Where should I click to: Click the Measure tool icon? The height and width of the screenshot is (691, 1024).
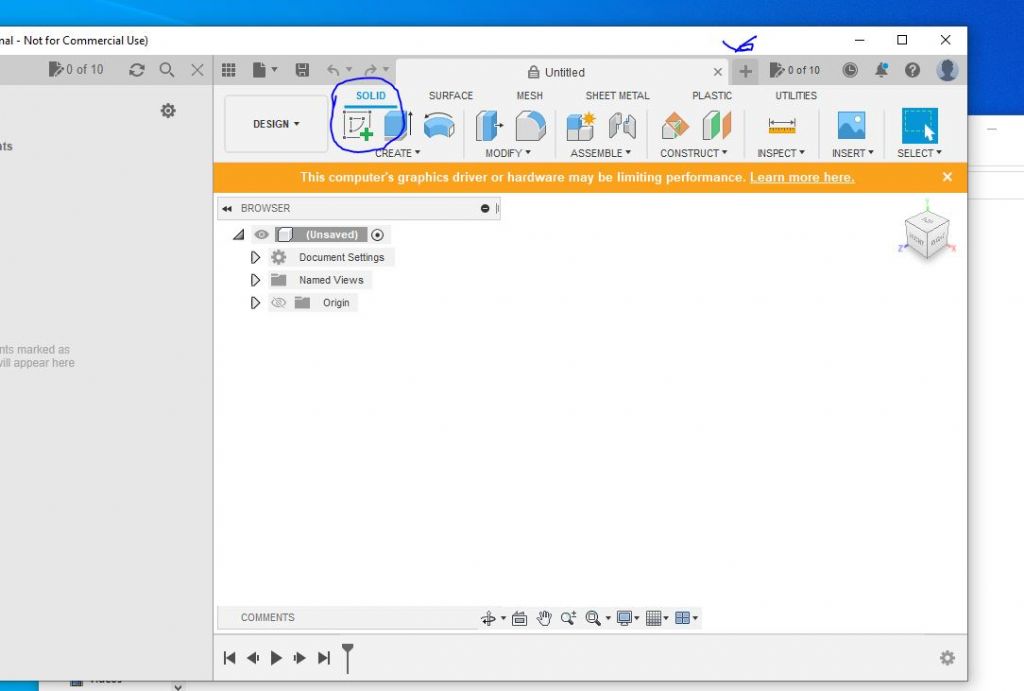click(x=782, y=125)
